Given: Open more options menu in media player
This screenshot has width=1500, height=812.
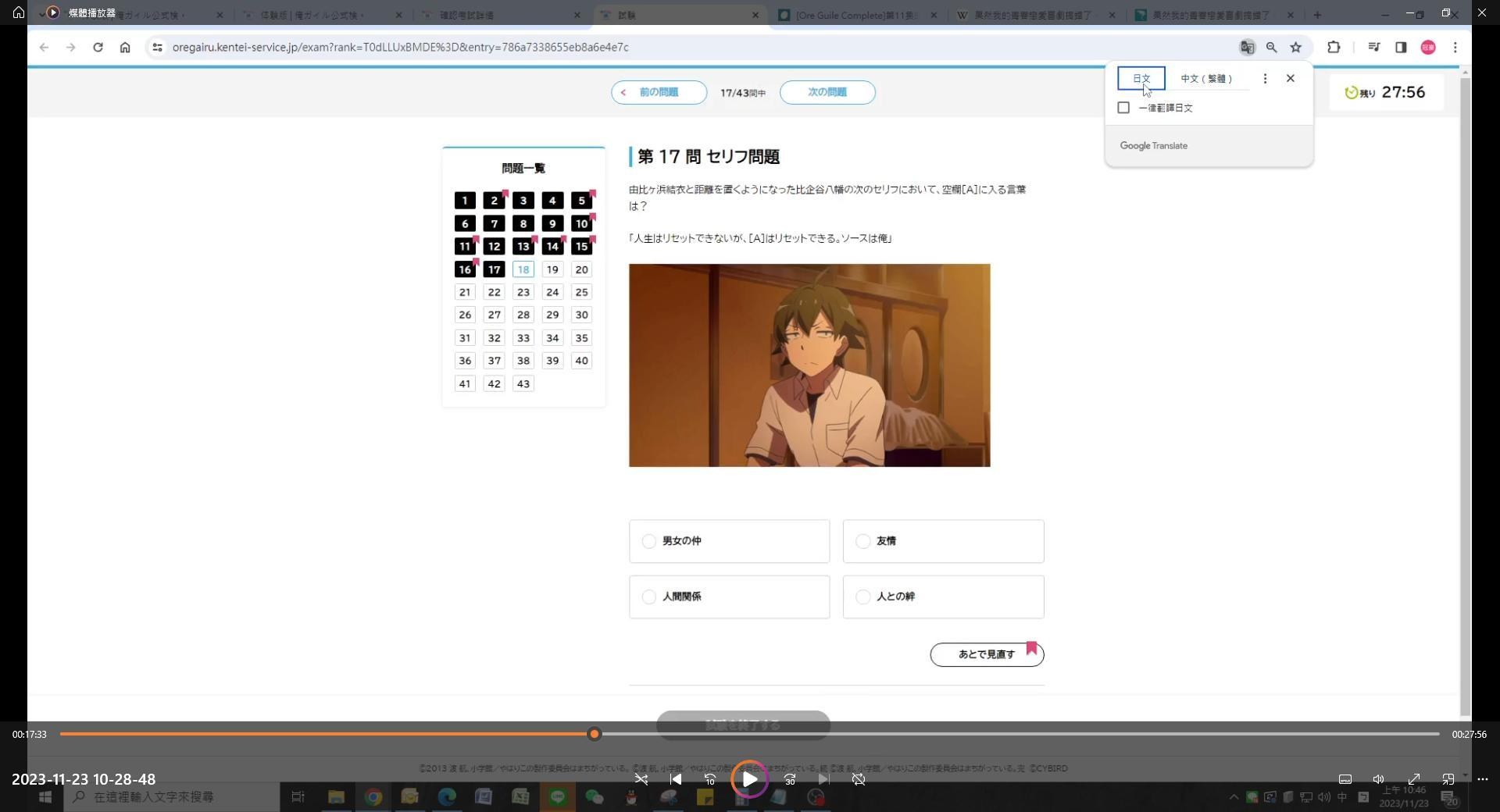Looking at the screenshot, I should coord(1483,779).
